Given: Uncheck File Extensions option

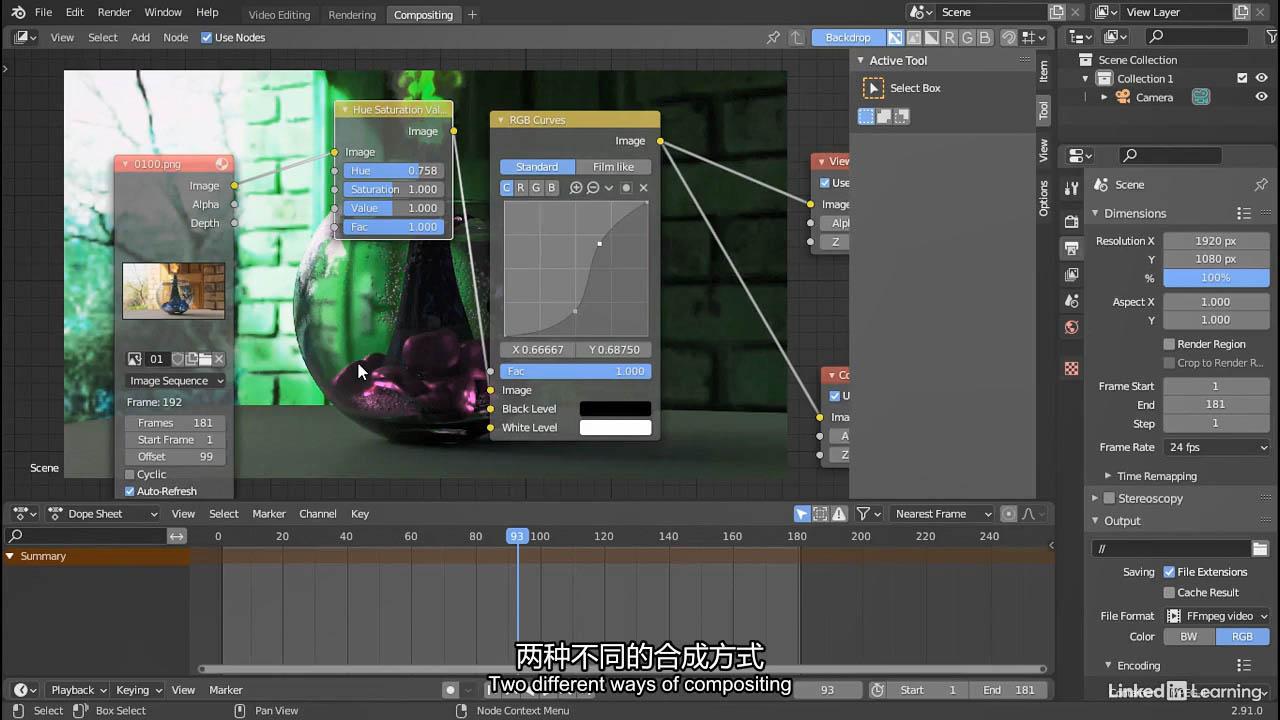Looking at the screenshot, I should 1169,572.
